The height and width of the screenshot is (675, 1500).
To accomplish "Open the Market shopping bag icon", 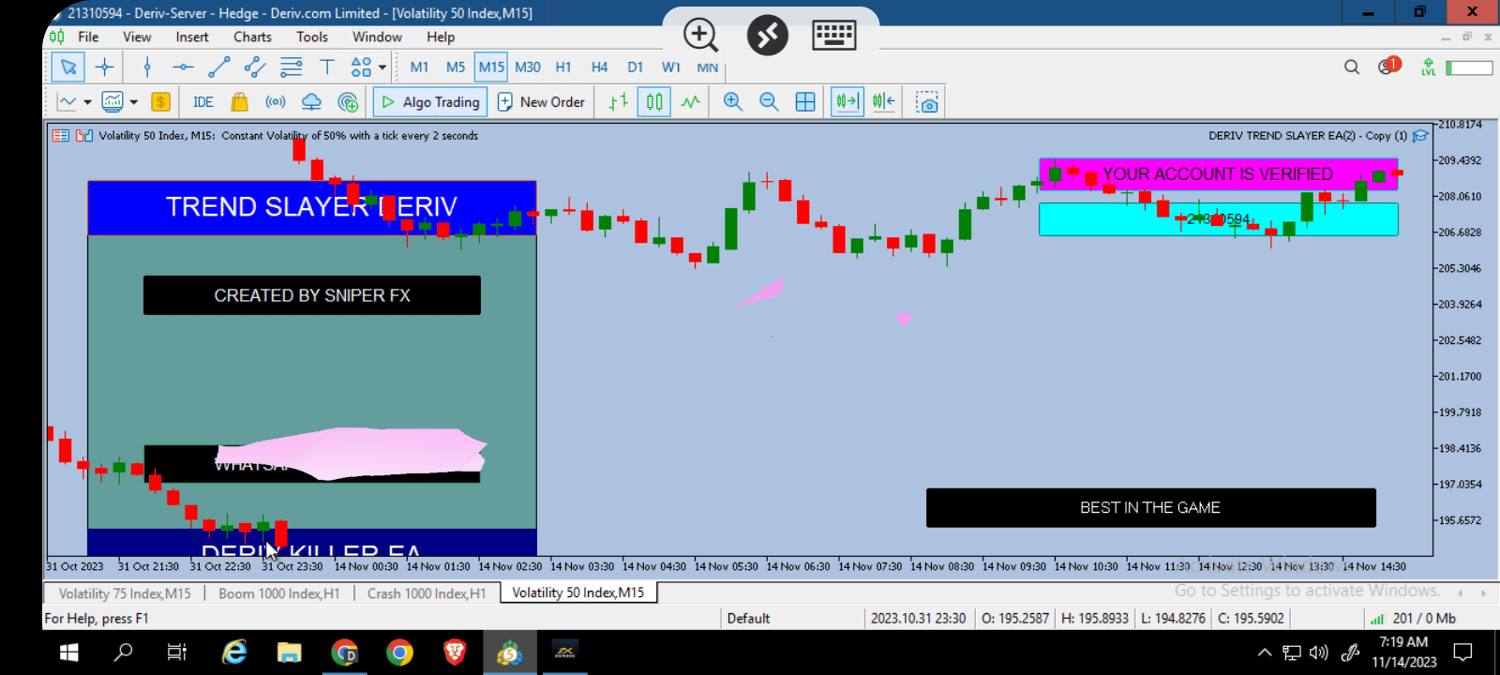I will pyautogui.click(x=239, y=102).
